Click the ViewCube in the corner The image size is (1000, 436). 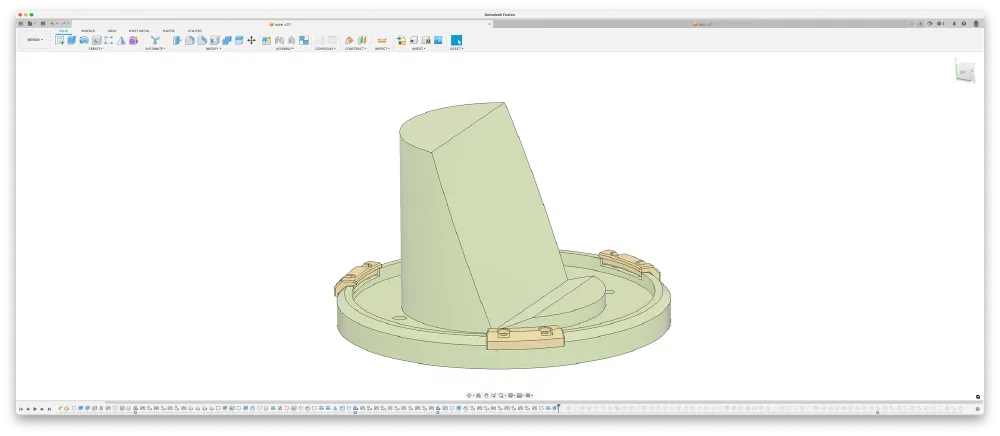pos(963,72)
